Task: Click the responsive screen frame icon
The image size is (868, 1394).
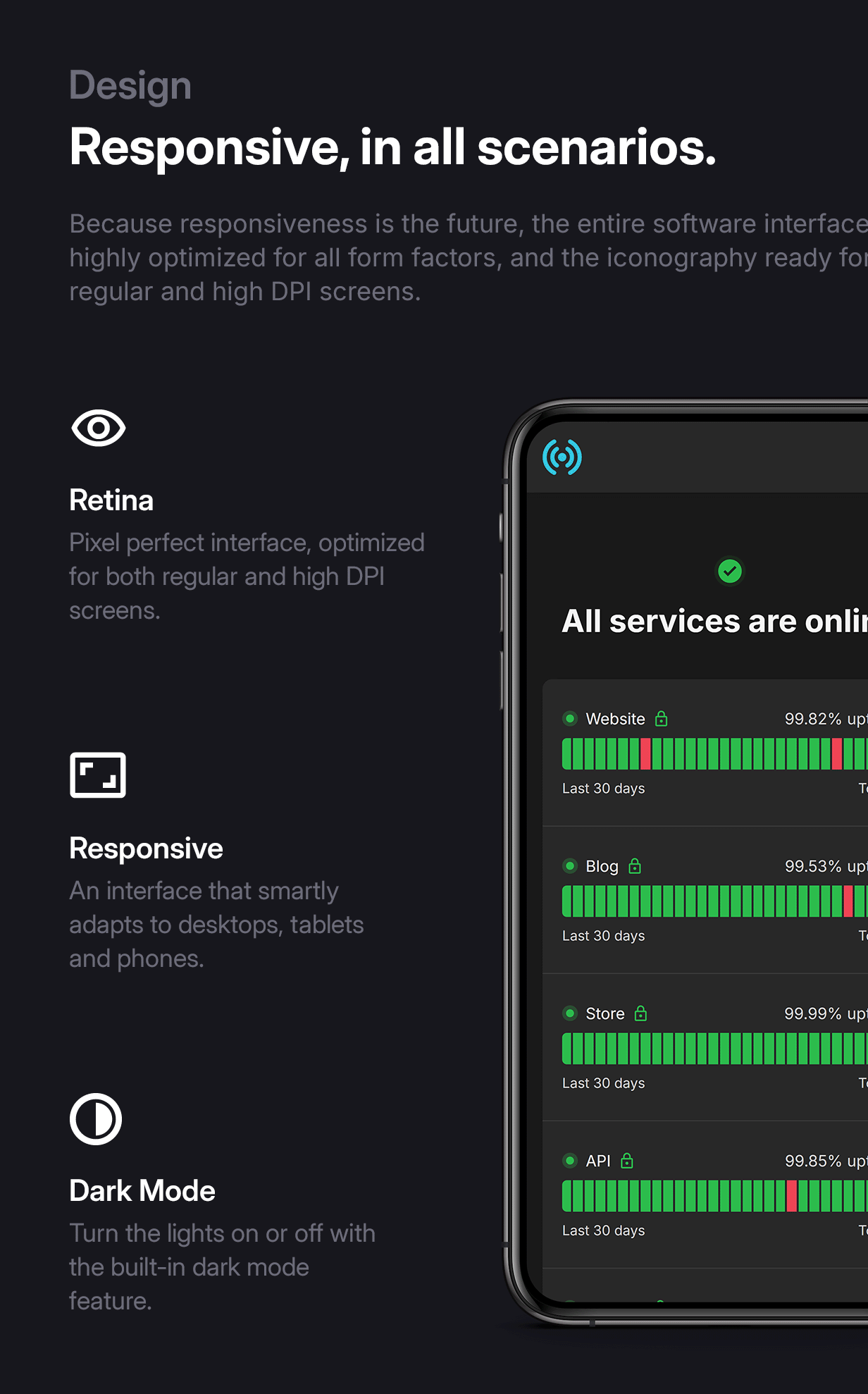Action: tap(98, 775)
